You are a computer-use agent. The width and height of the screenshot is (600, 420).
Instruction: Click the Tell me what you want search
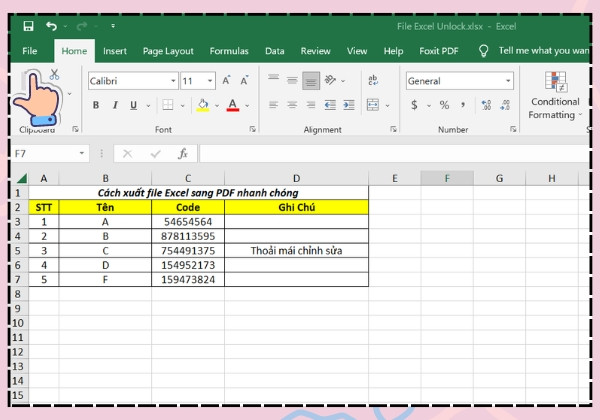tap(534, 51)
